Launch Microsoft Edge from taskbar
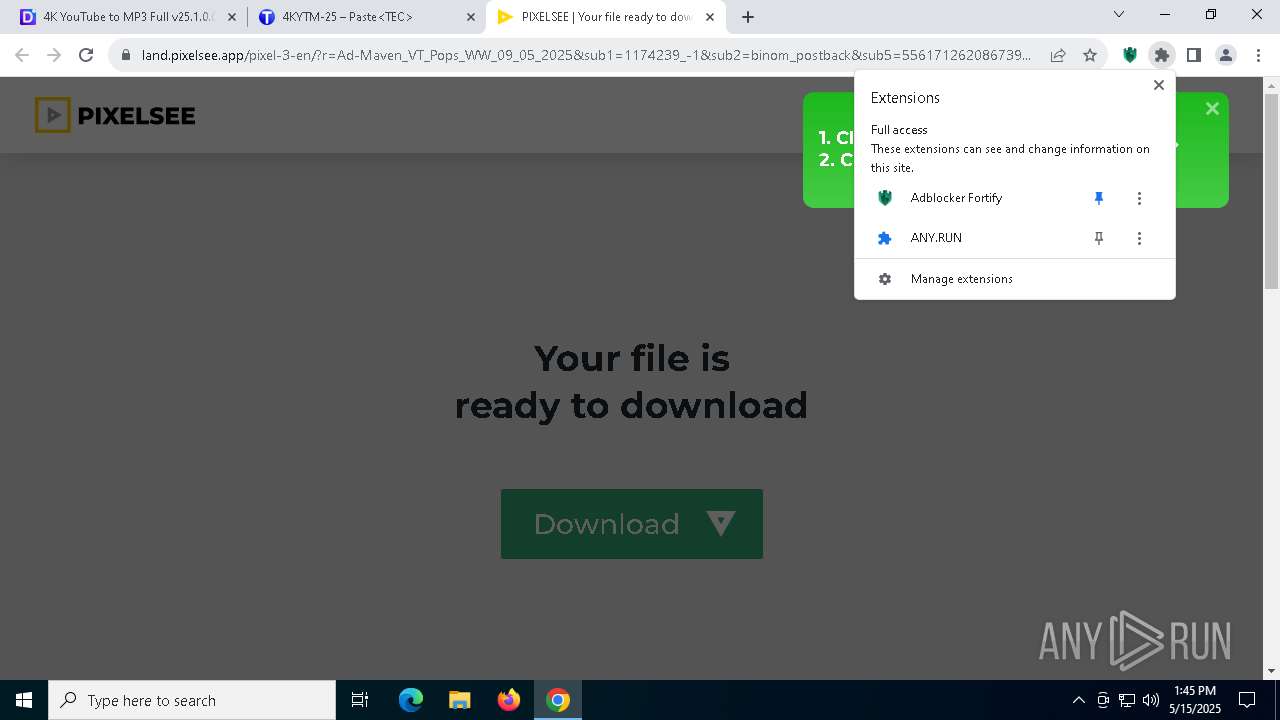The image size is (1280, 720). point(411,700)
